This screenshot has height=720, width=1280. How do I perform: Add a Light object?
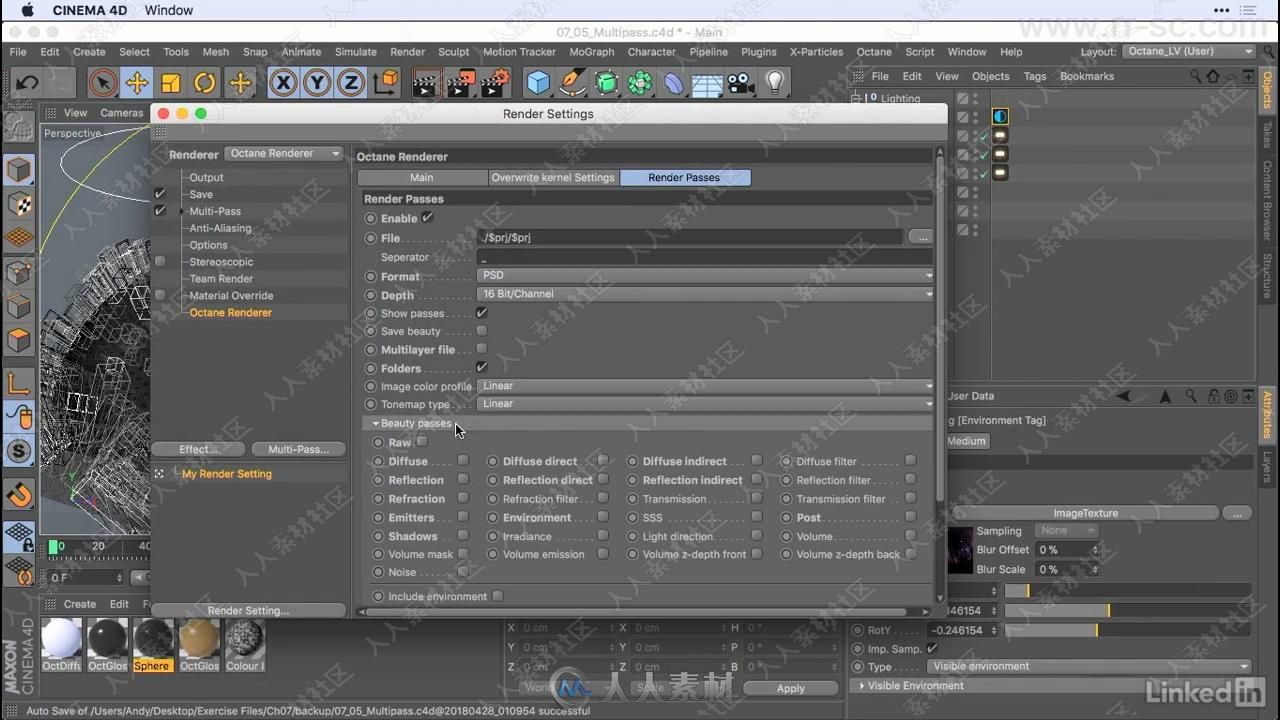[773, 83]
